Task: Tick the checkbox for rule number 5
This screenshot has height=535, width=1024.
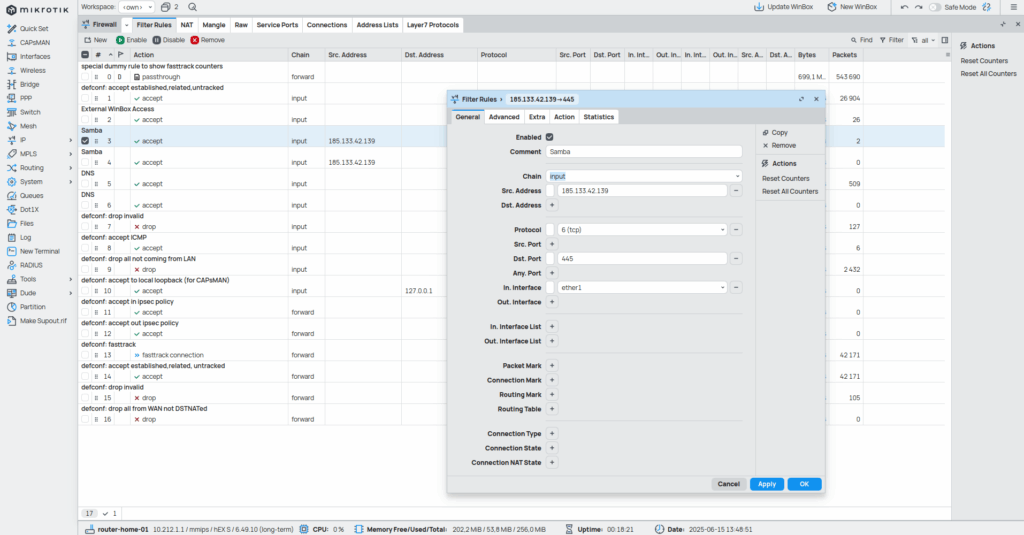Action: [85, 184]
